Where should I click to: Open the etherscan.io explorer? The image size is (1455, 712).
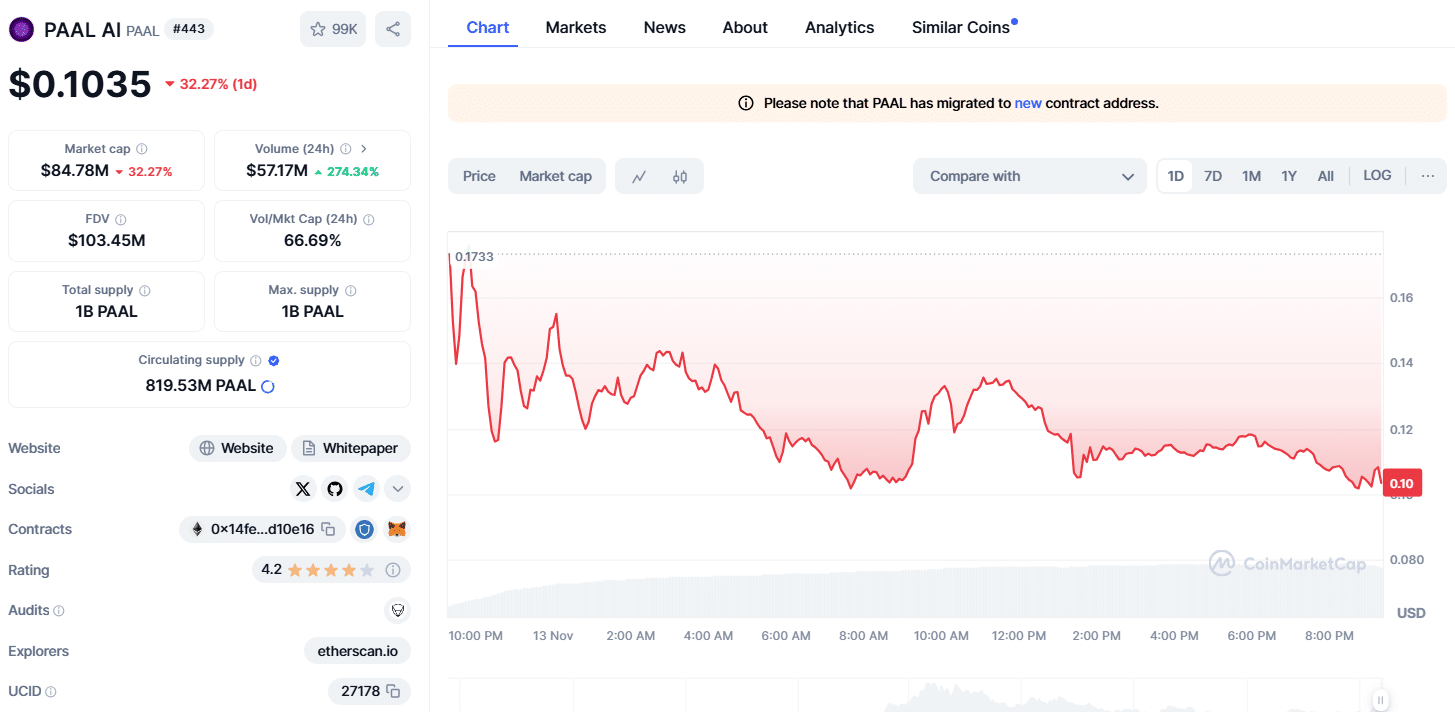(357, 651)
